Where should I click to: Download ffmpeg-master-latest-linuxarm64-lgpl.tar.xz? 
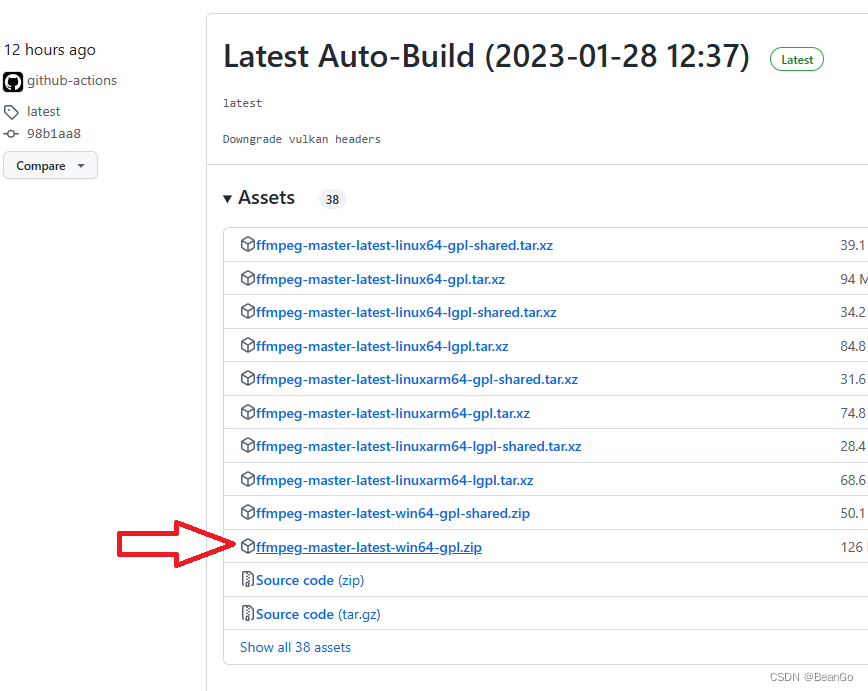(x=394, y=480)
